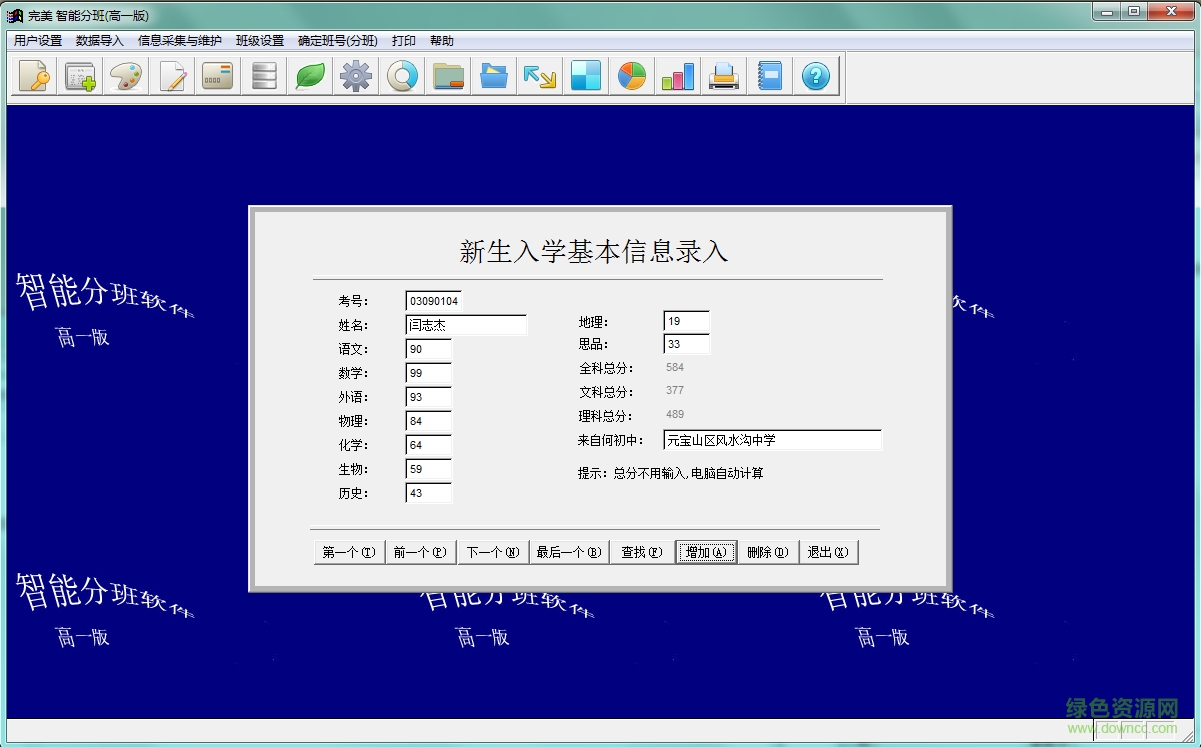Click the diagonal arrows import/export icon
Screen dimensions: 1201x747
coord(539,75)
